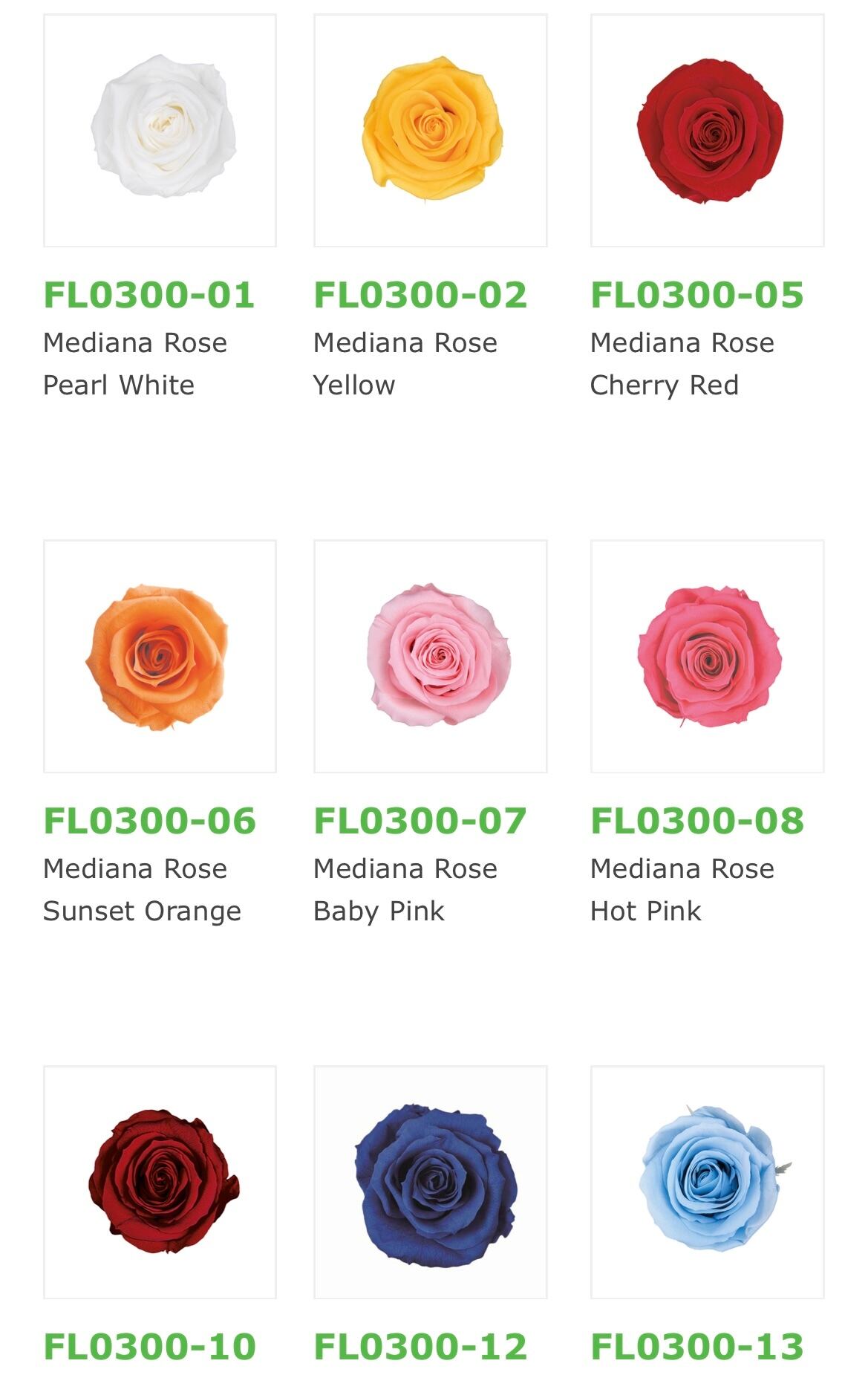
Task: Select the dark blue rose image
Action: click(430, 1182)
